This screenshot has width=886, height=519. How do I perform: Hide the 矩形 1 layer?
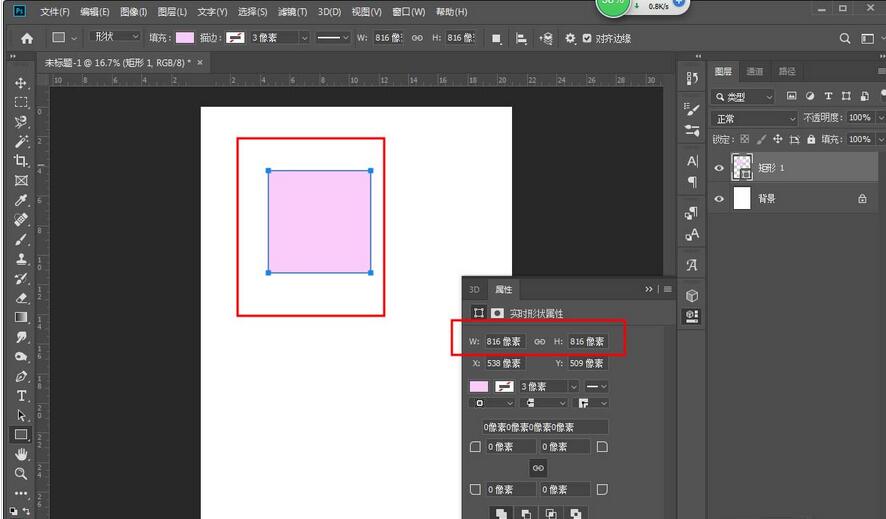(x=718, y=168)
